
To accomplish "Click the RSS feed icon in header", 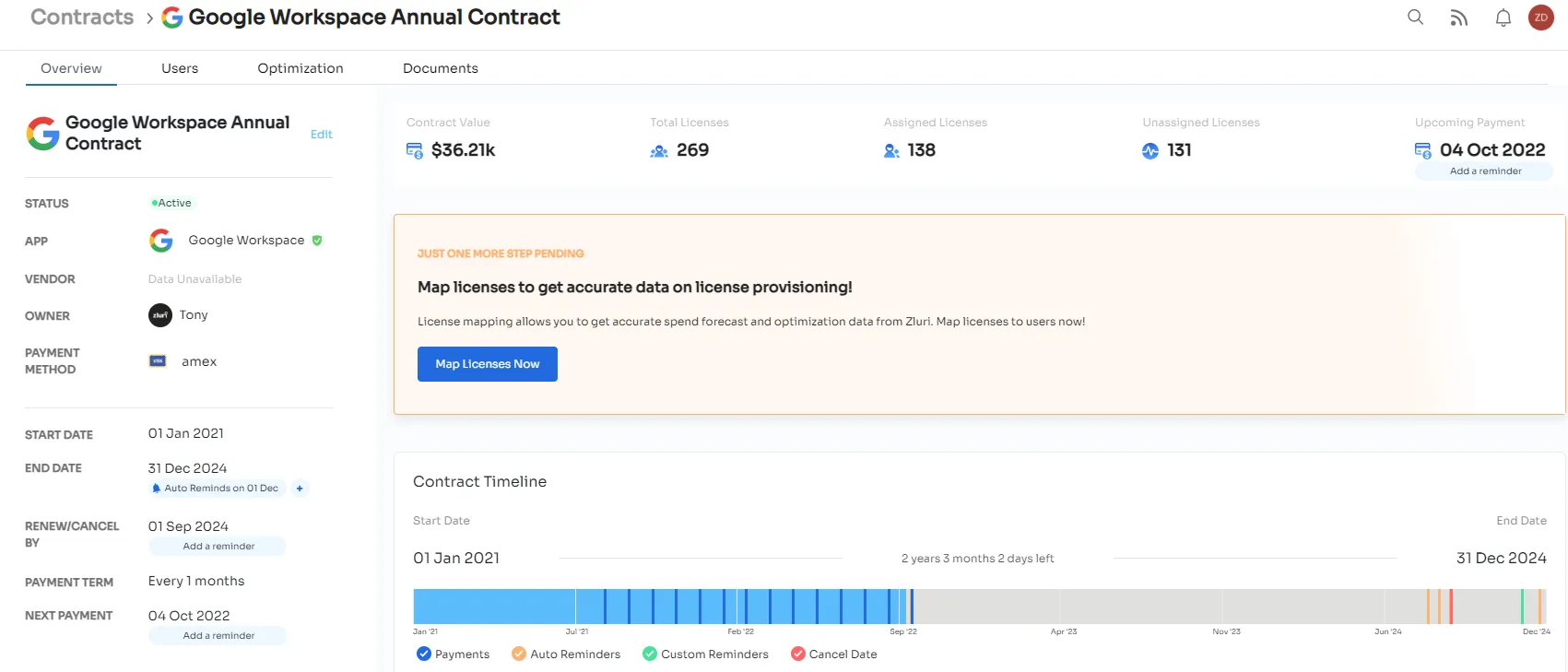I will [1458, 18].
